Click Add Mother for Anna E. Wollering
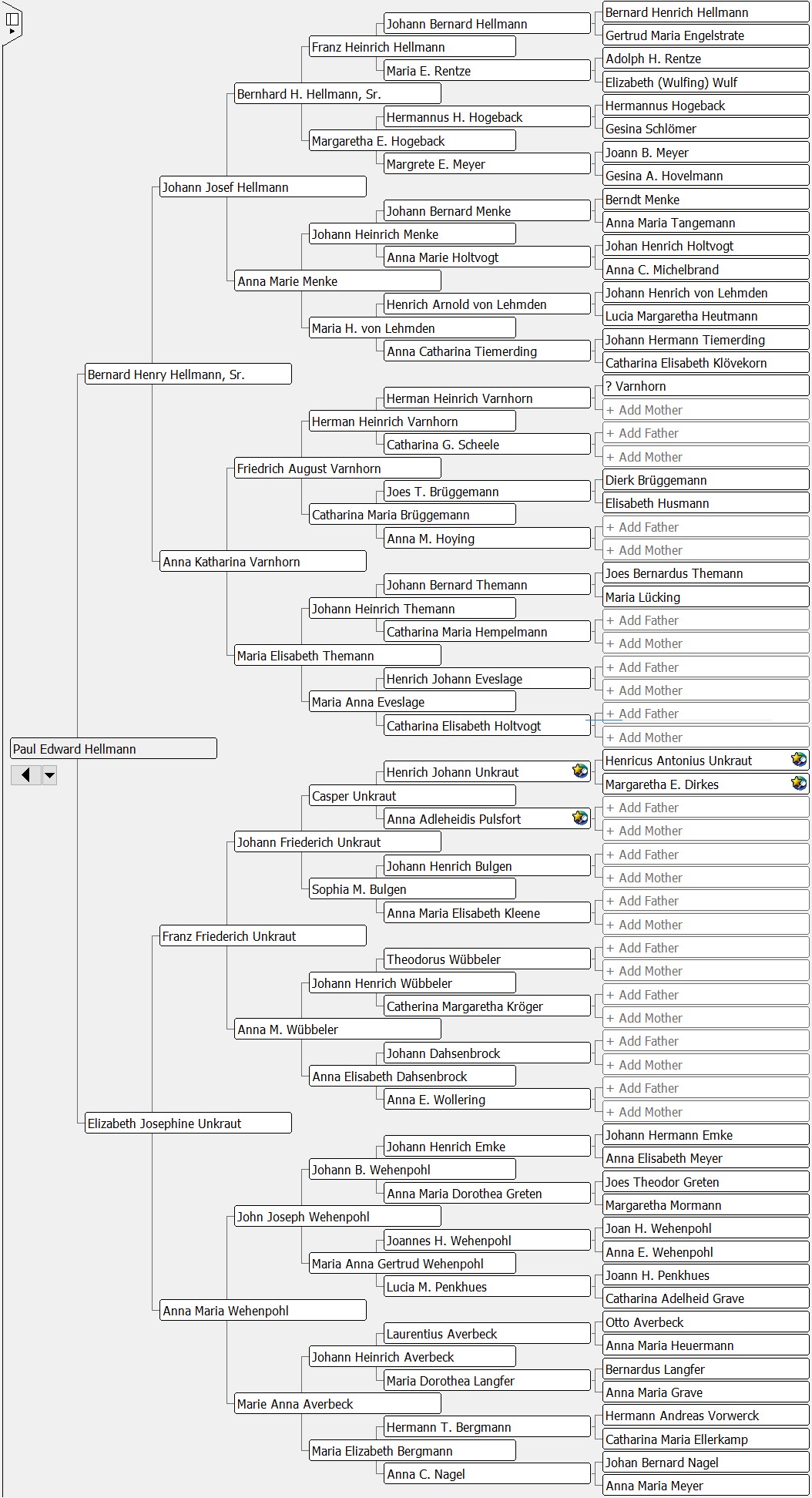 [706, 1111]
